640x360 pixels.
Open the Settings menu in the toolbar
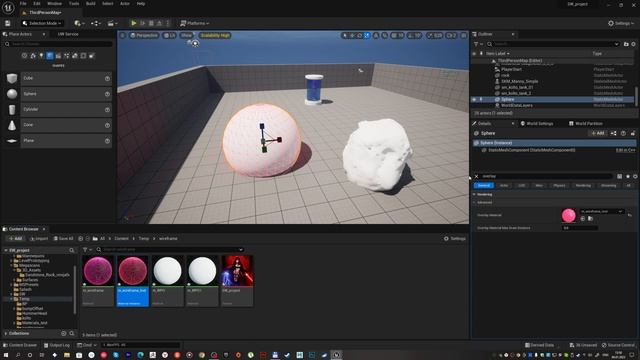coord(621,23)
